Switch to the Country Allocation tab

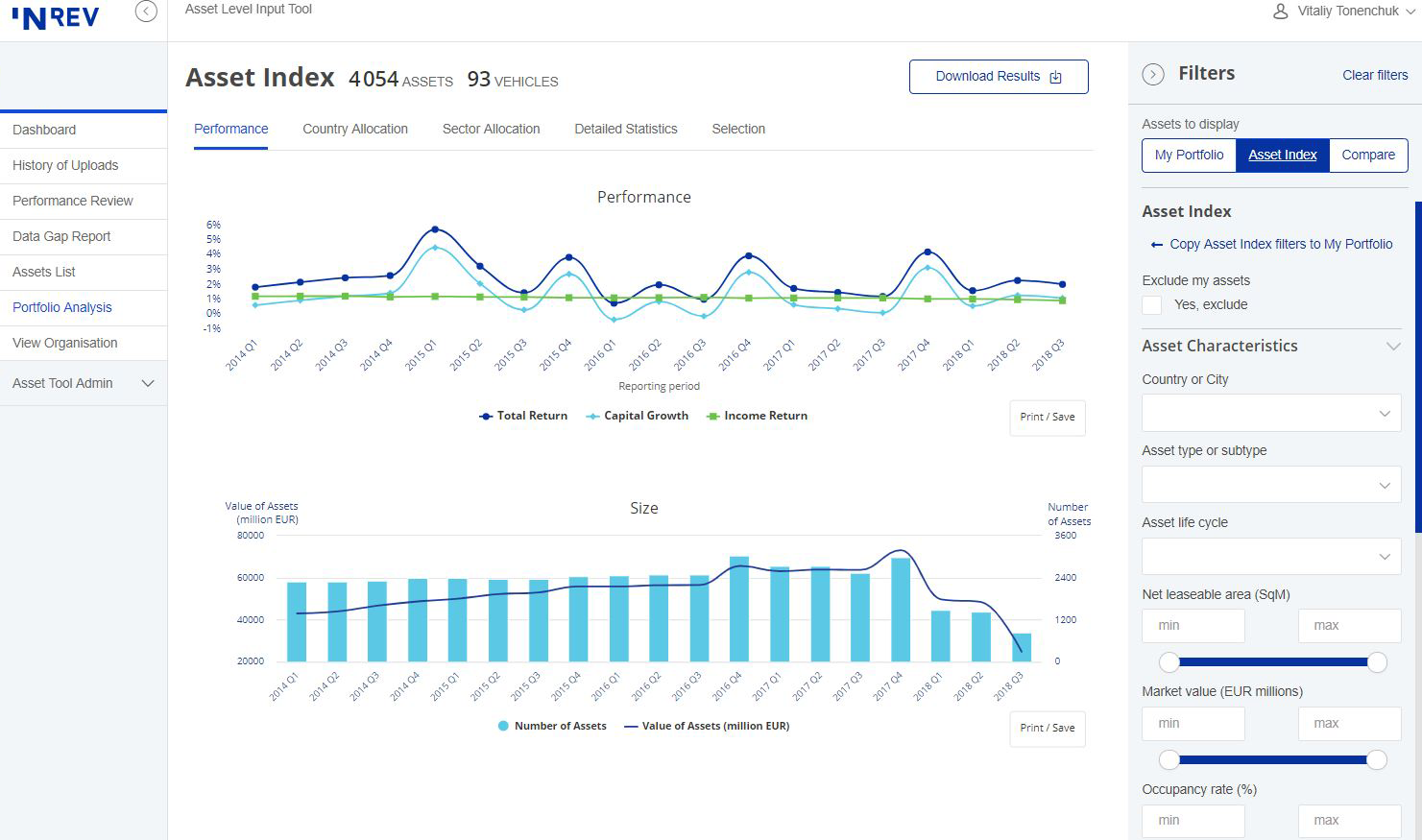(x=354, y=129)
